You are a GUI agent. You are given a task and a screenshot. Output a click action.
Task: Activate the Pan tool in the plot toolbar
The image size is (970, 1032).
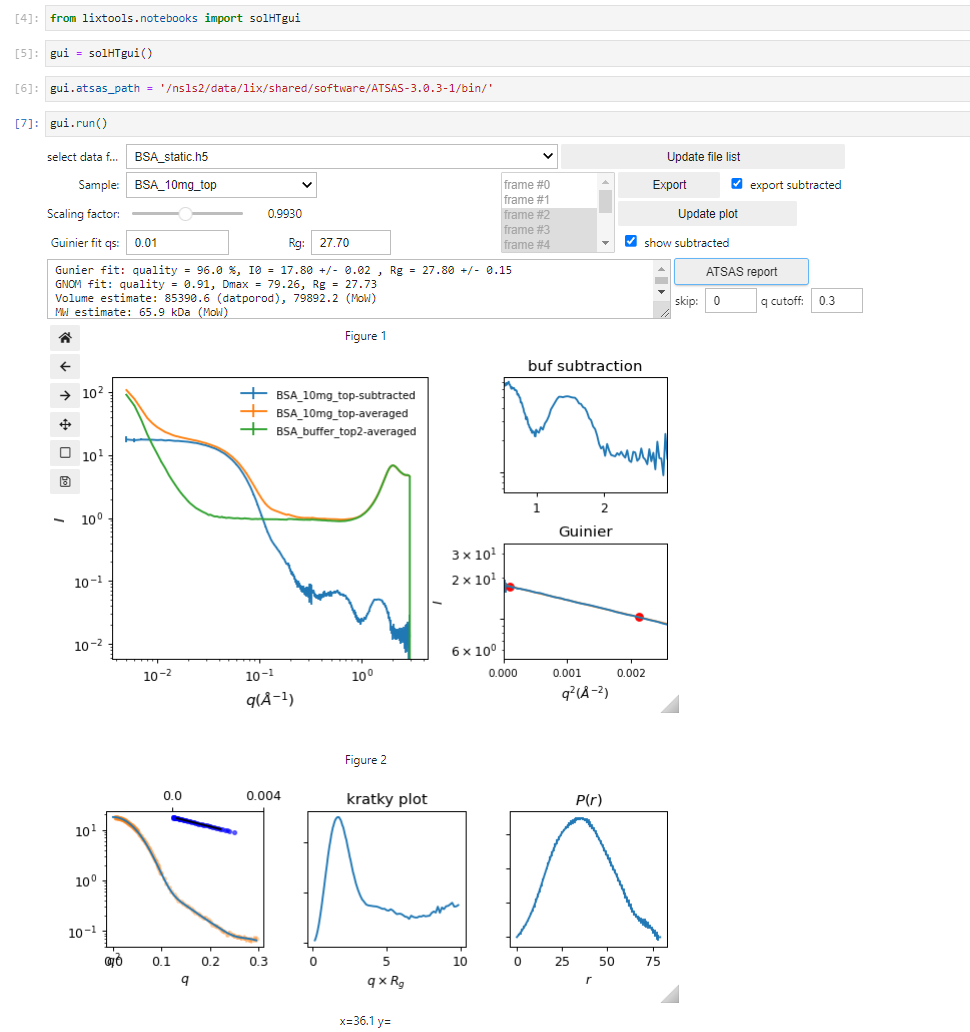[x=65, y=425]
